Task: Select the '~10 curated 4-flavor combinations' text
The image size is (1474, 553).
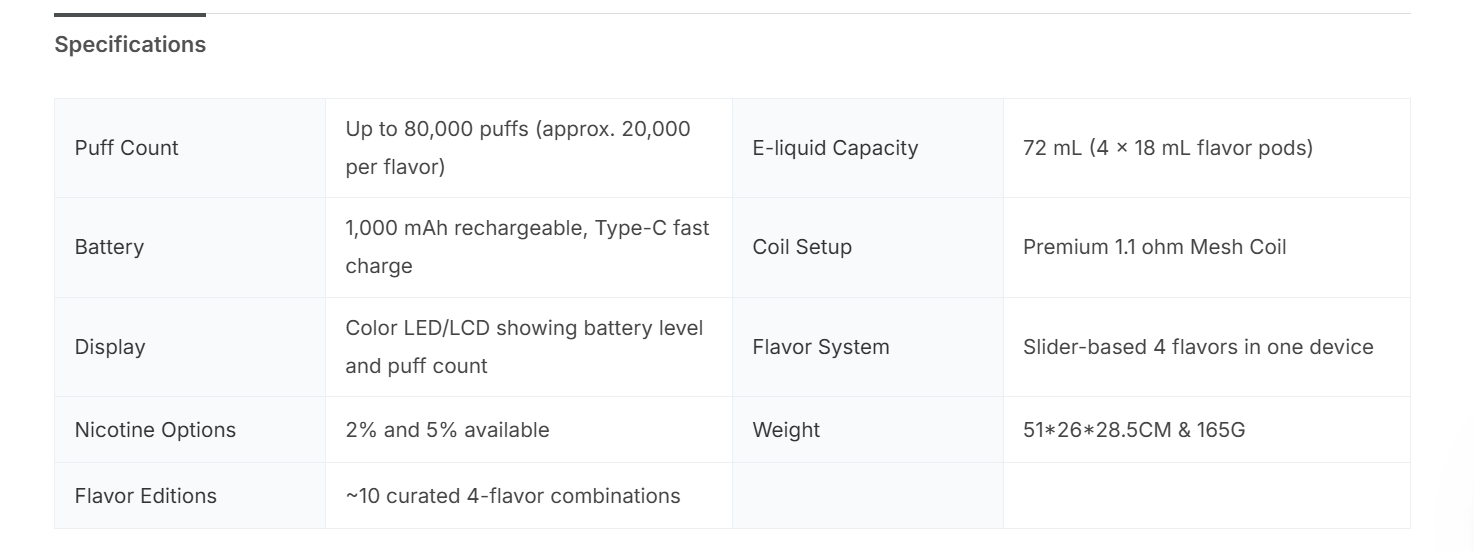Action: tap(513, 496)
